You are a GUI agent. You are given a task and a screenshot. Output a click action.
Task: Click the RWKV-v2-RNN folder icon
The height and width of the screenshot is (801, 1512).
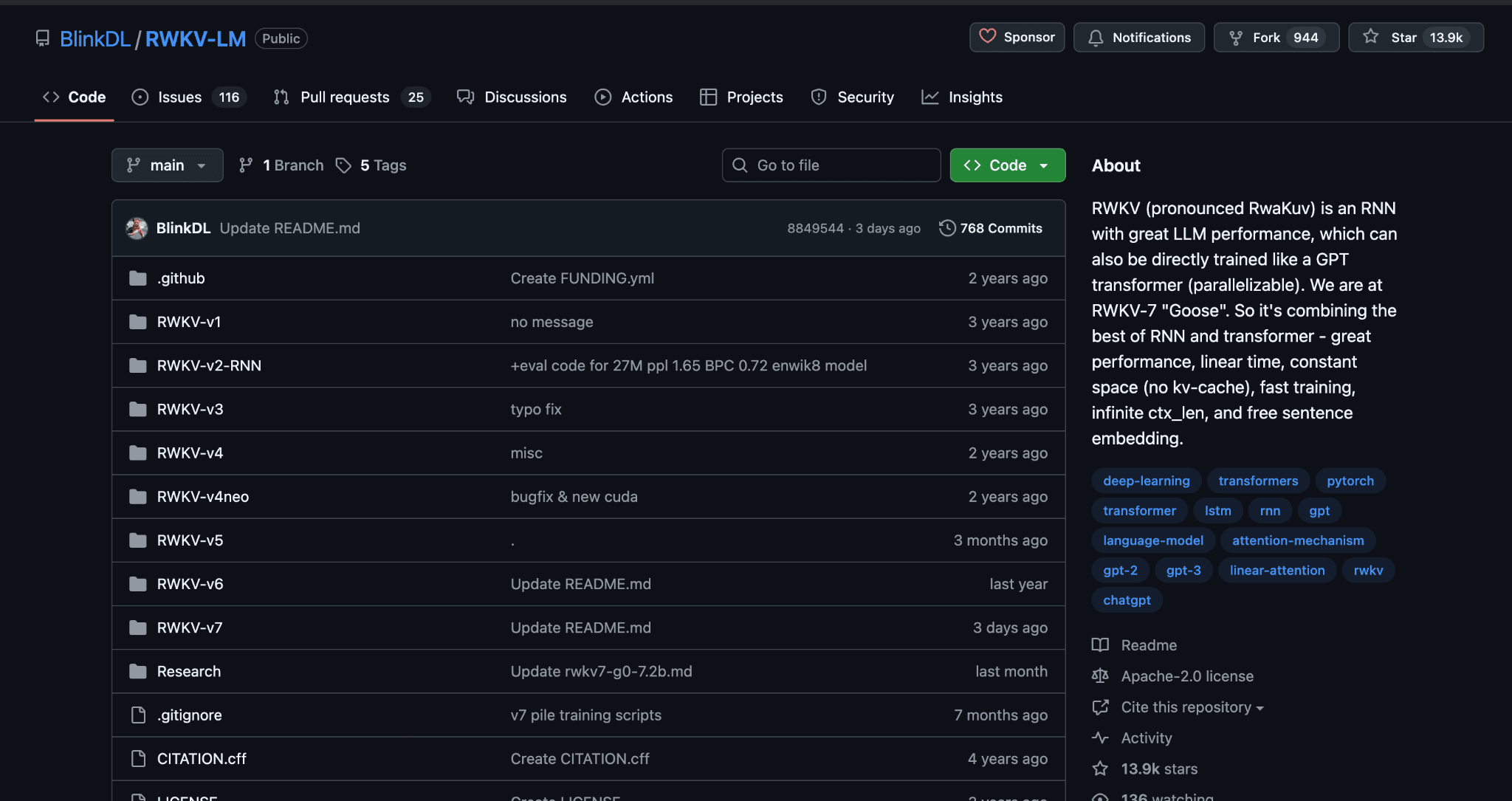[x=138, y=365]
